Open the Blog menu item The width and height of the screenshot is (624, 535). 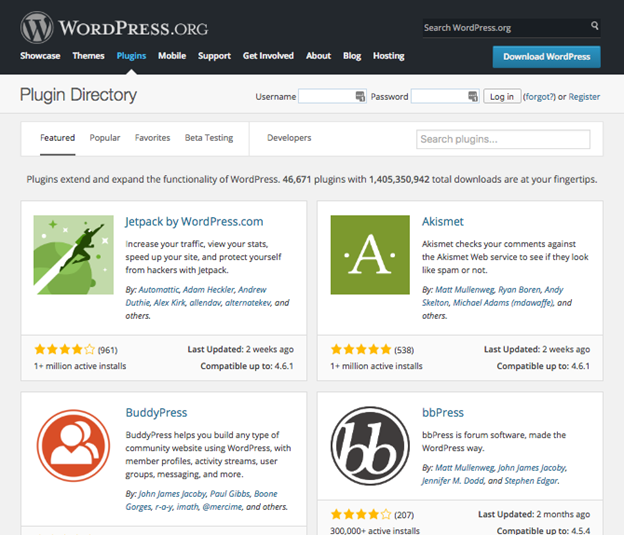click(352, 56)
